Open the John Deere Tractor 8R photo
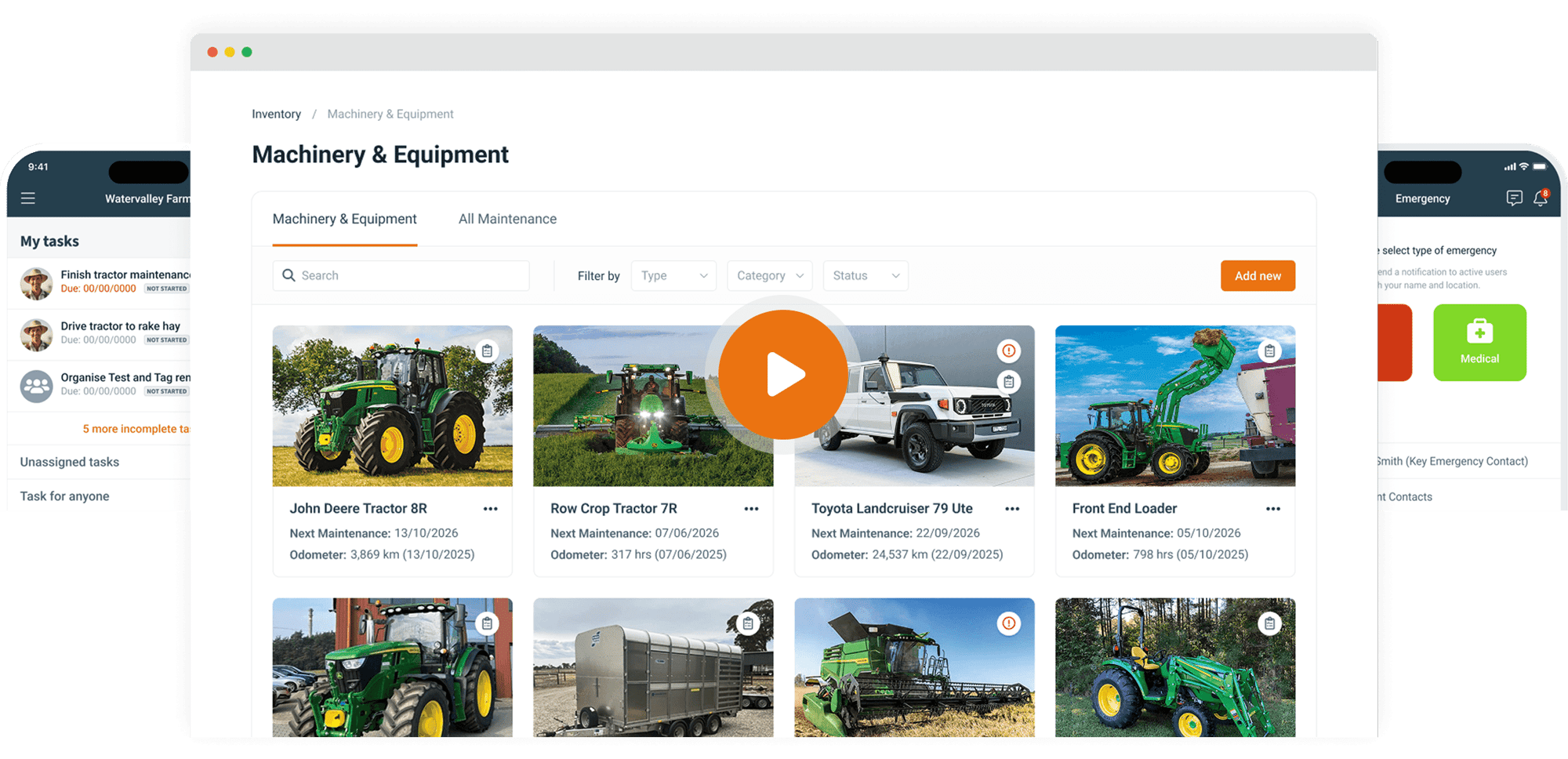This screenshot has width=1568, height=759. [x=393, y=406]
